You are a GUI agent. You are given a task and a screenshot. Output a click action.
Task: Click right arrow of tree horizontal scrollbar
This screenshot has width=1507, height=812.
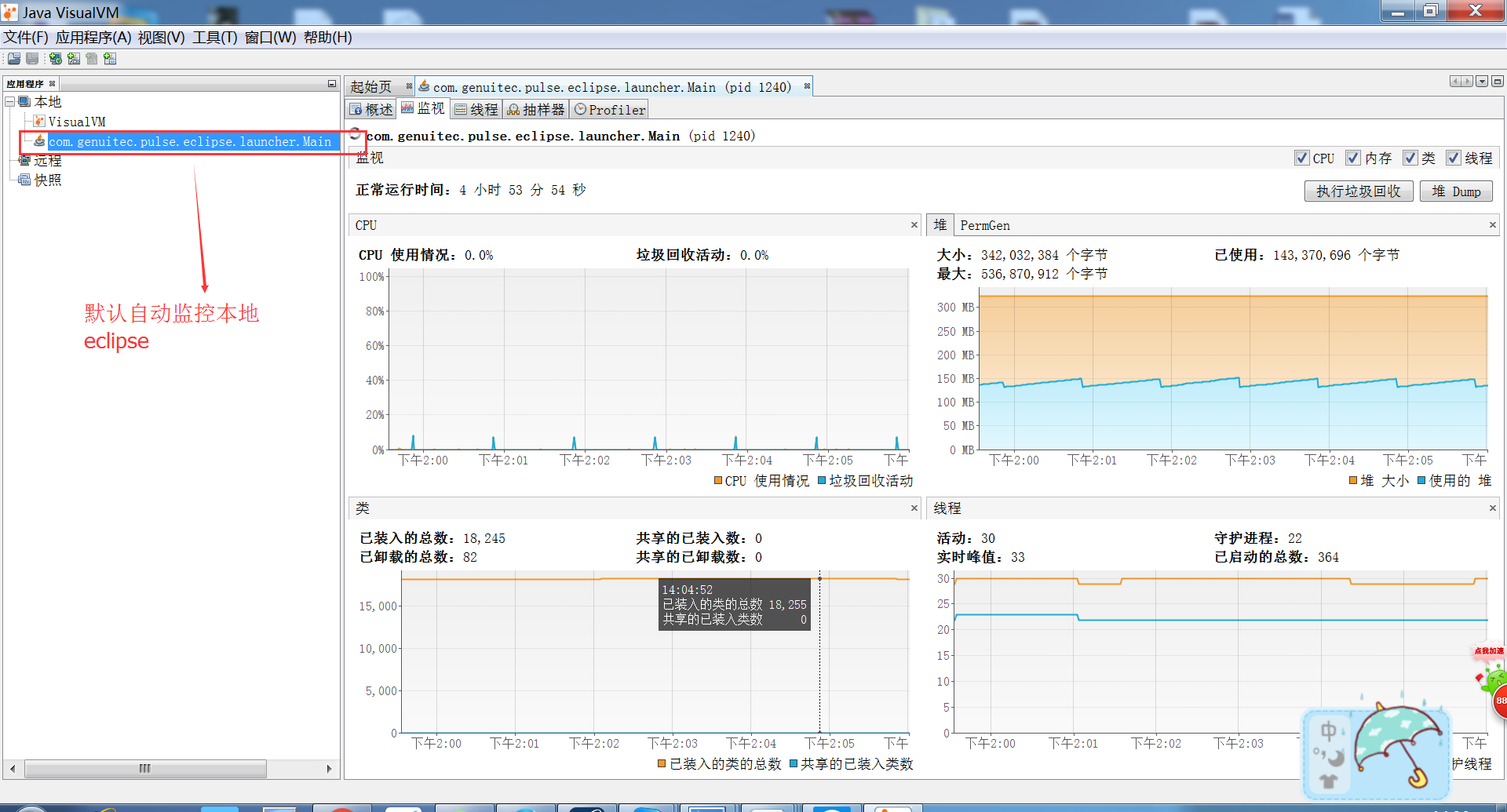[x=329, y=769]
